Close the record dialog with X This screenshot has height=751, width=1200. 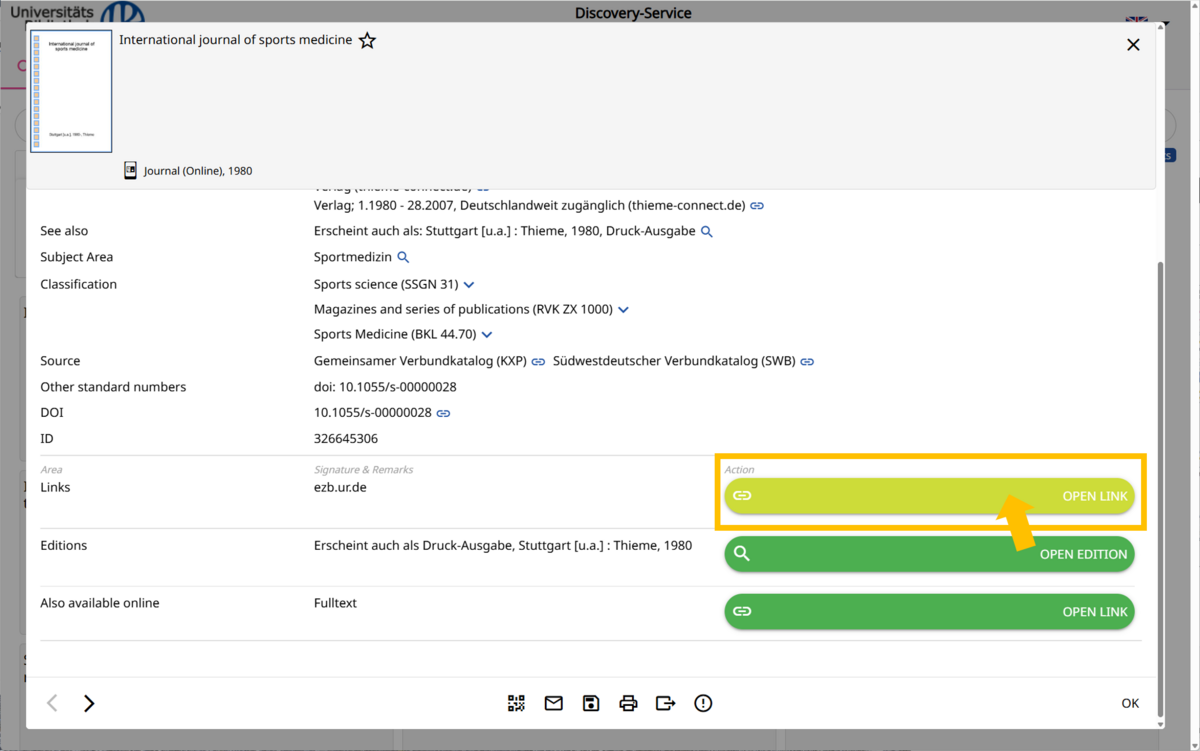[x=1133, y=45]
